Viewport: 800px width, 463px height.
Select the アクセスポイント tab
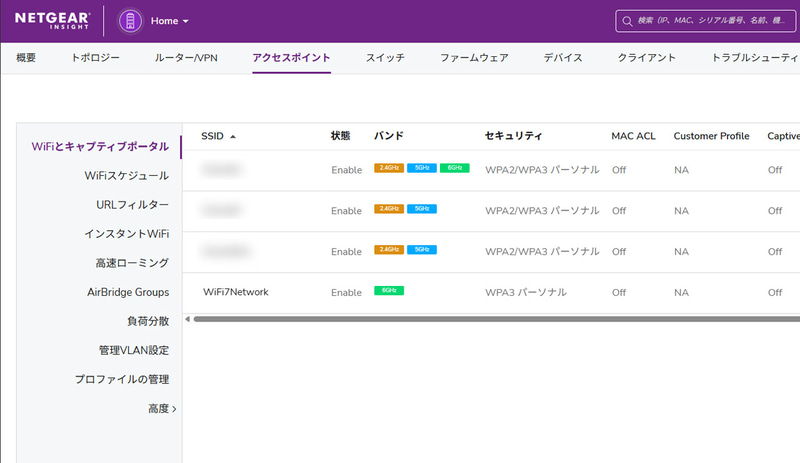291,58
